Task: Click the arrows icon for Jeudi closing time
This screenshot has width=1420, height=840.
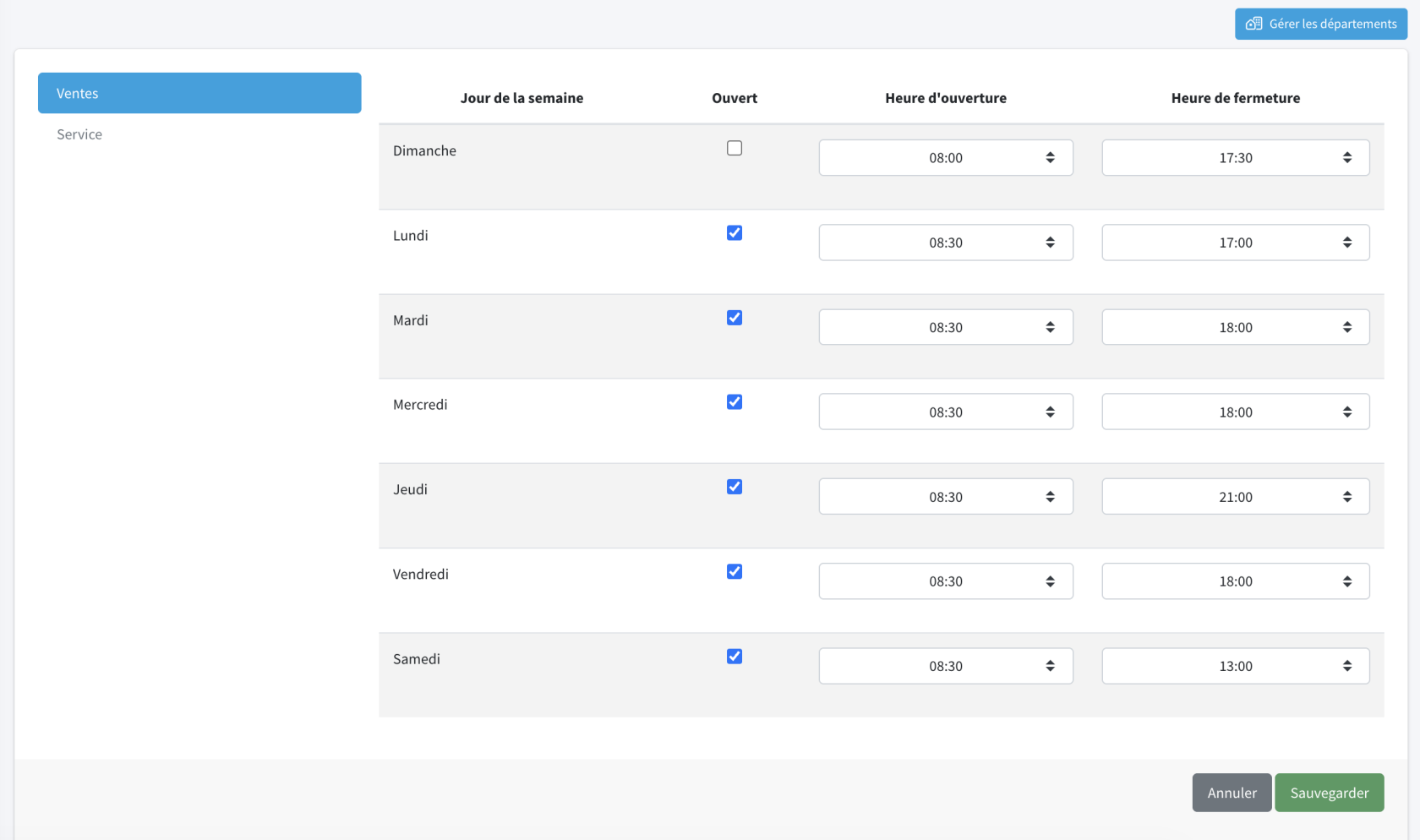Action: coord(1347,497)
